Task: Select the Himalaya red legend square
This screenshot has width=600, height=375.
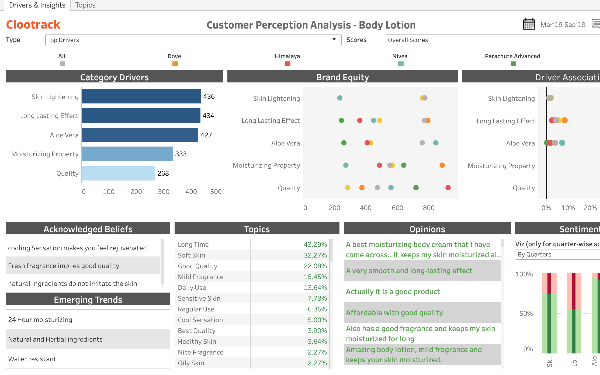Action: point(287,64)
